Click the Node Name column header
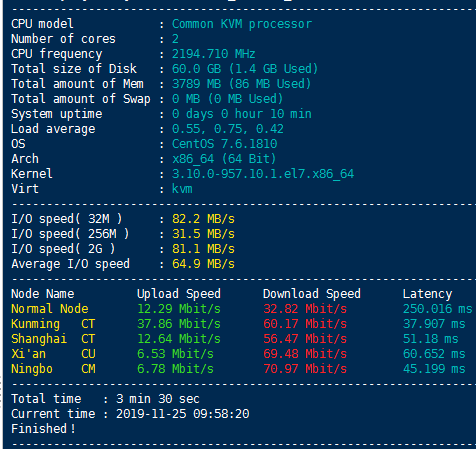476x449 pixels. pyautogui.click(x=43, y=294)
